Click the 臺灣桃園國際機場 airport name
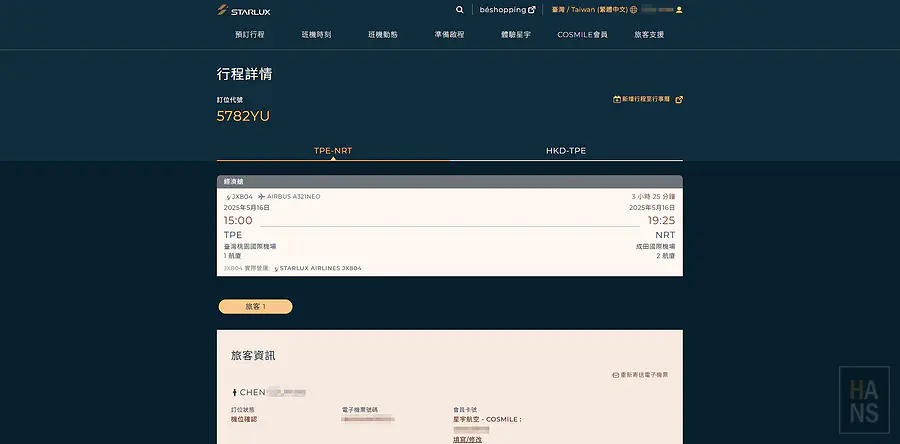 click(x=250, y=246)
